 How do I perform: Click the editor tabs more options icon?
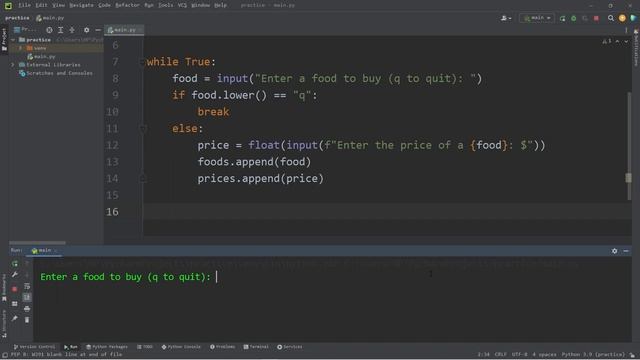coord(626,30)
